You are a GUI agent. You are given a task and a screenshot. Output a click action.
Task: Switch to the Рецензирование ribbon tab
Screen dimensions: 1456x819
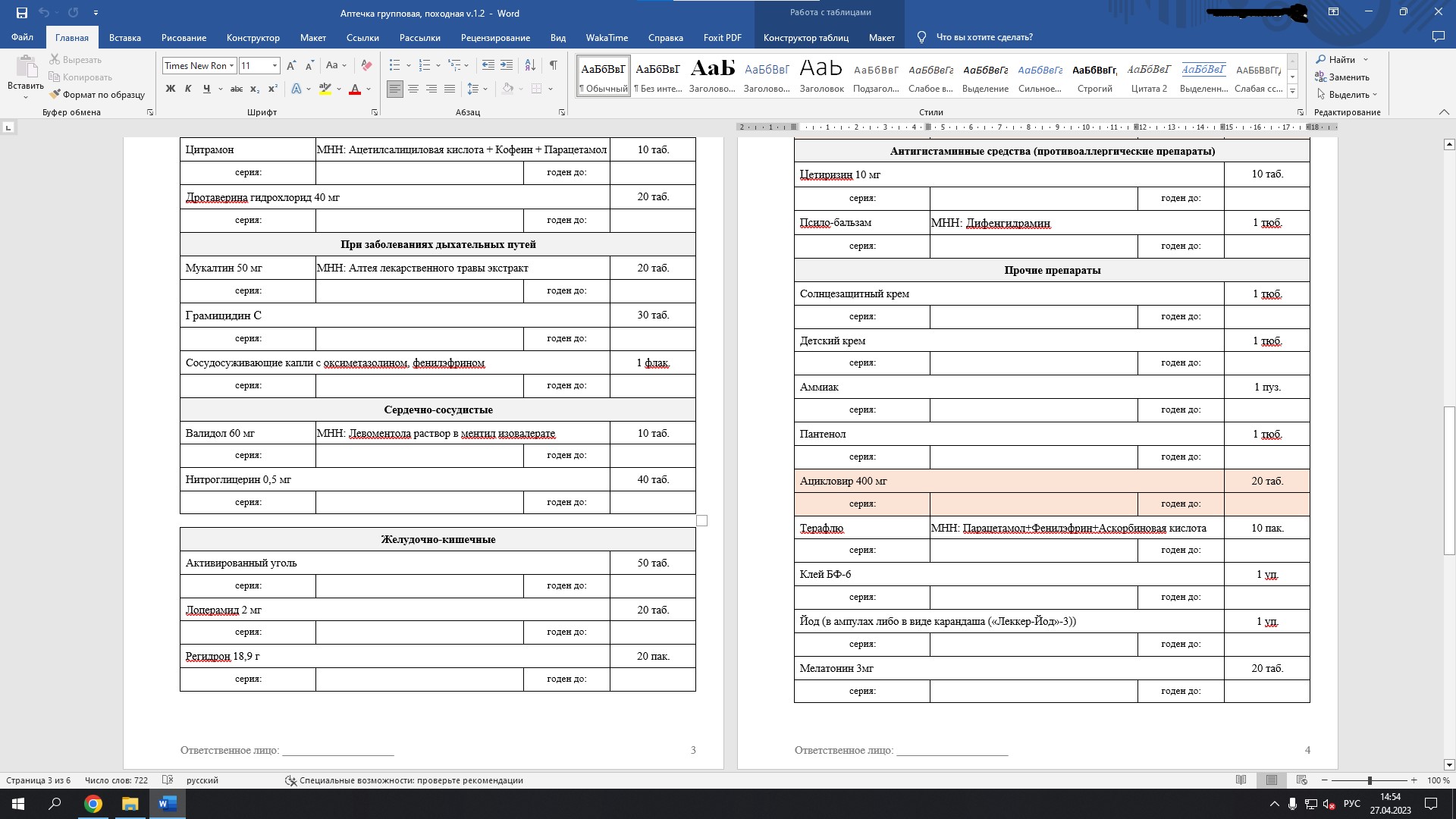point(495,37)
